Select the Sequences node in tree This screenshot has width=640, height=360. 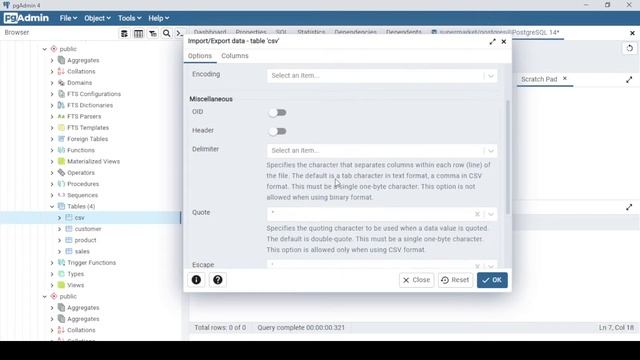pos(82,195)
